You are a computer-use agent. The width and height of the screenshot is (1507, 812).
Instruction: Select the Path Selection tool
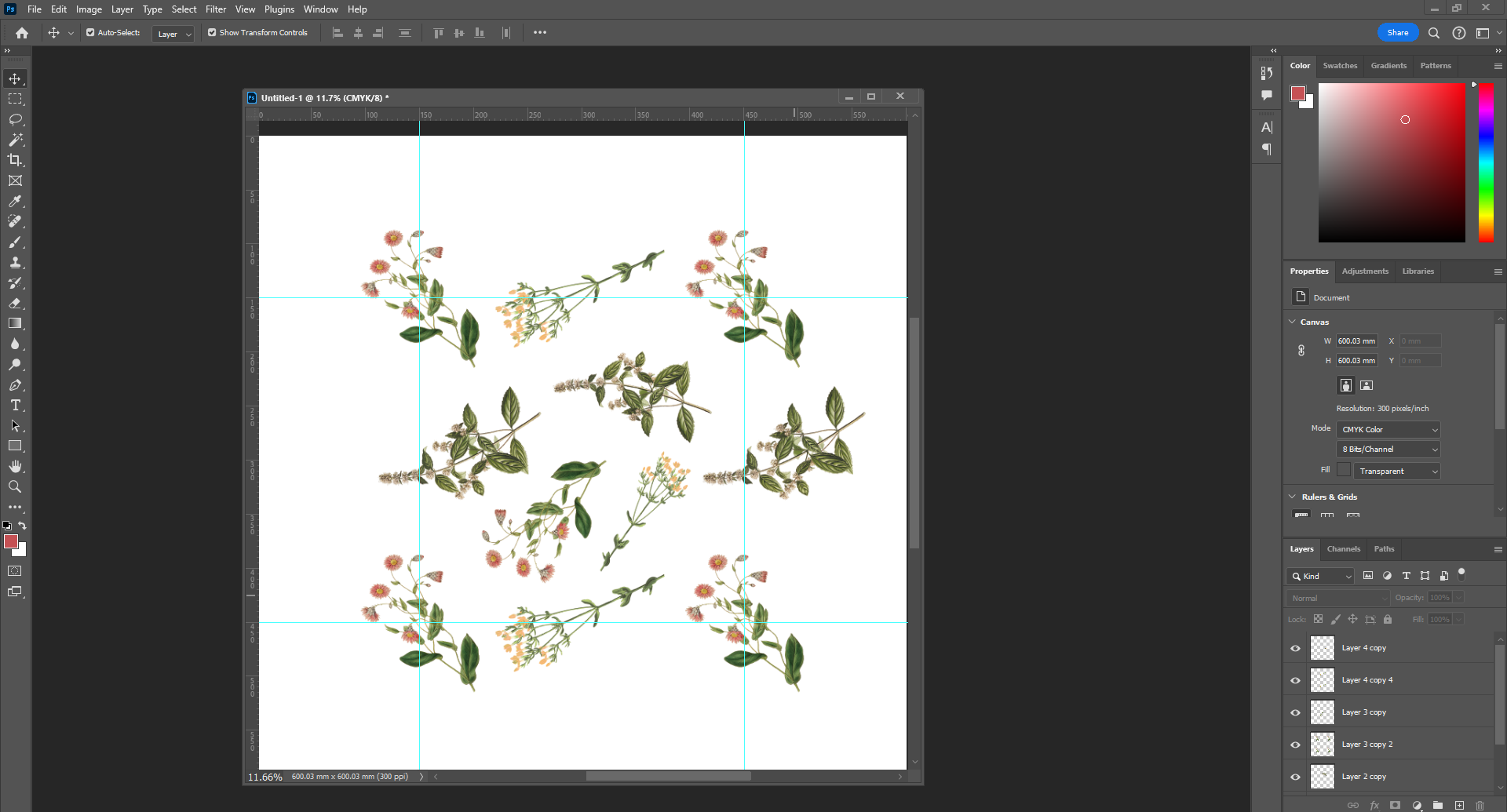[x=15, y=425]
